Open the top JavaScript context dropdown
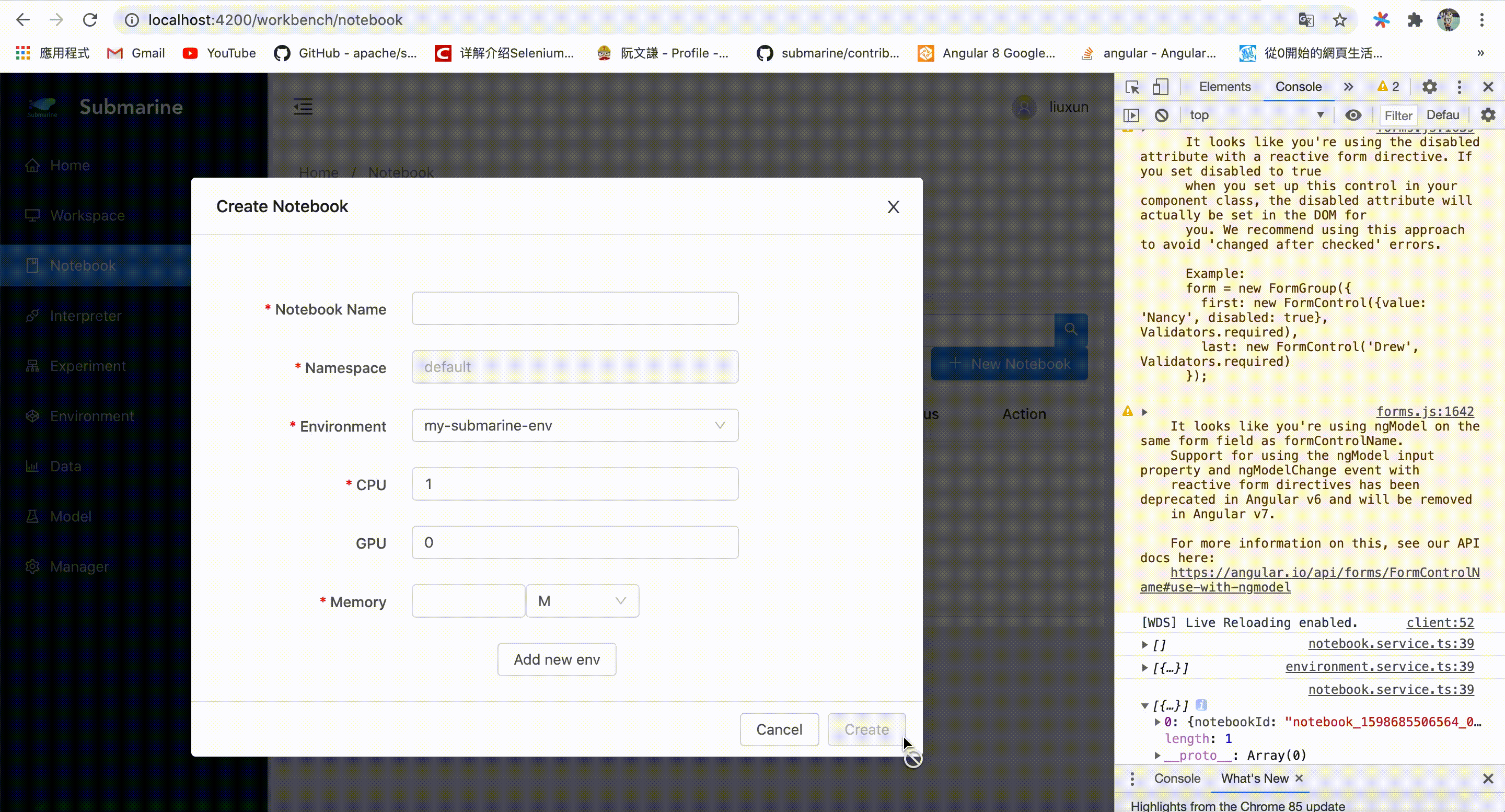The width and height of the screenshot is (1505, 812). [x=1256, y=115]
